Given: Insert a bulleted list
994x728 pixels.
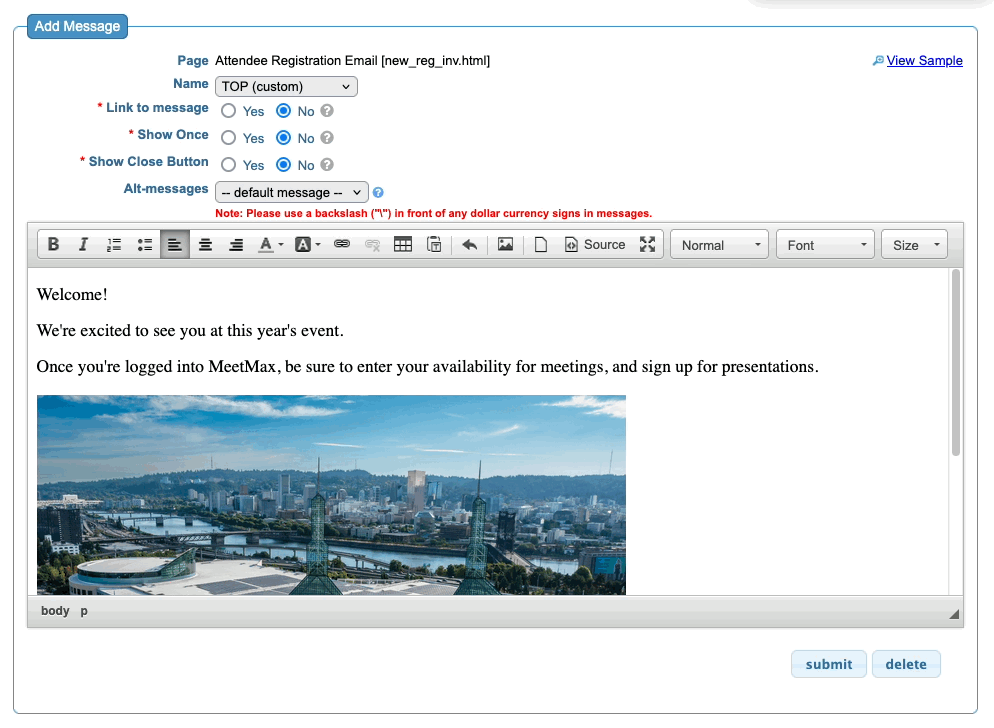Looking at the screenshot, I should pos(145,245).
